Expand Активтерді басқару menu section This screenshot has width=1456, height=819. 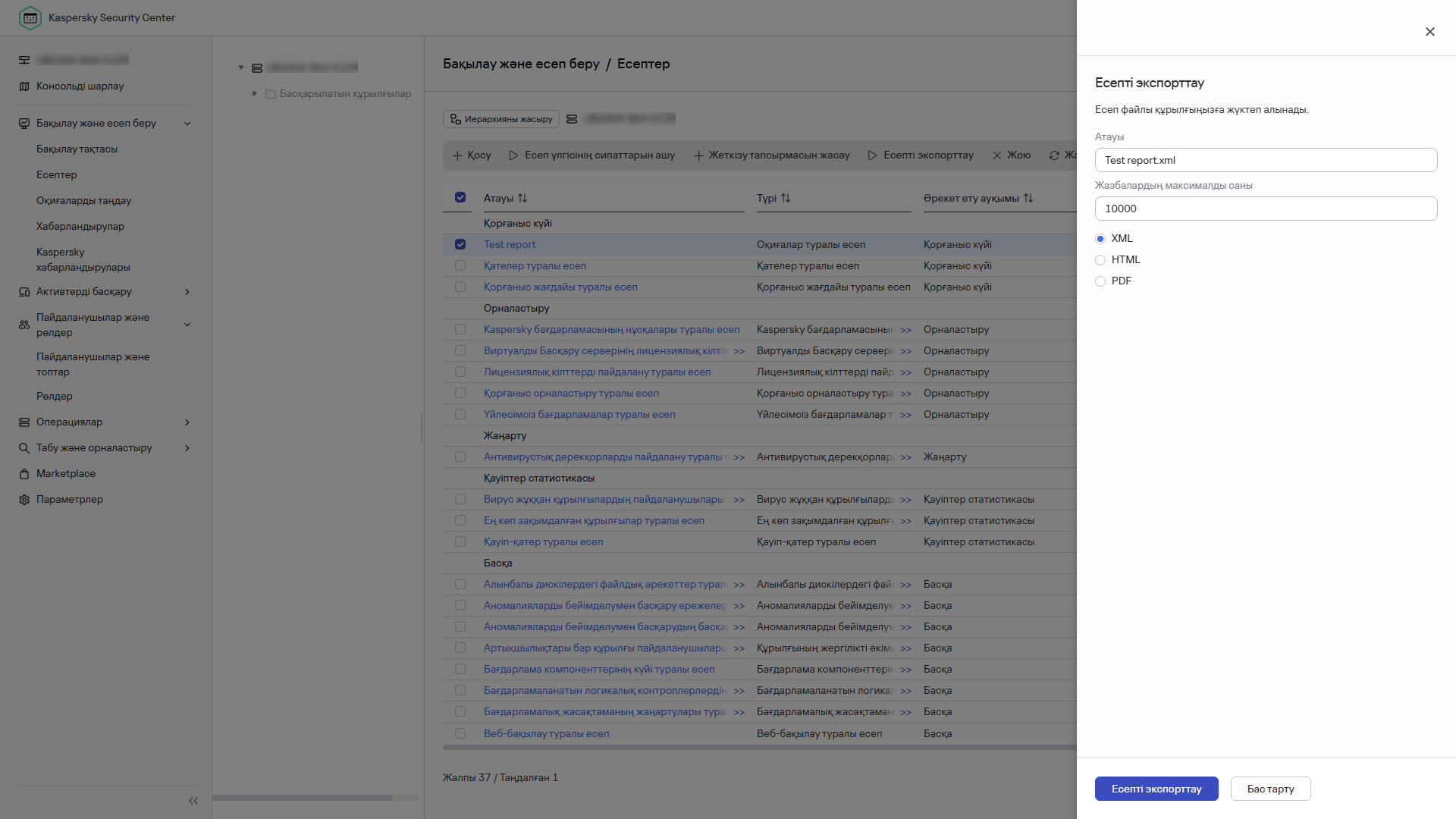[x=187, y=292]
